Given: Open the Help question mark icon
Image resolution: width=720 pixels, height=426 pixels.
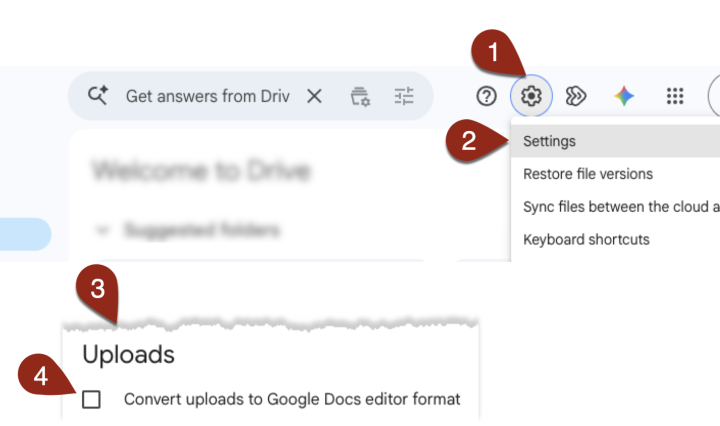Looking at the screenshot, I should pos(486,96).
